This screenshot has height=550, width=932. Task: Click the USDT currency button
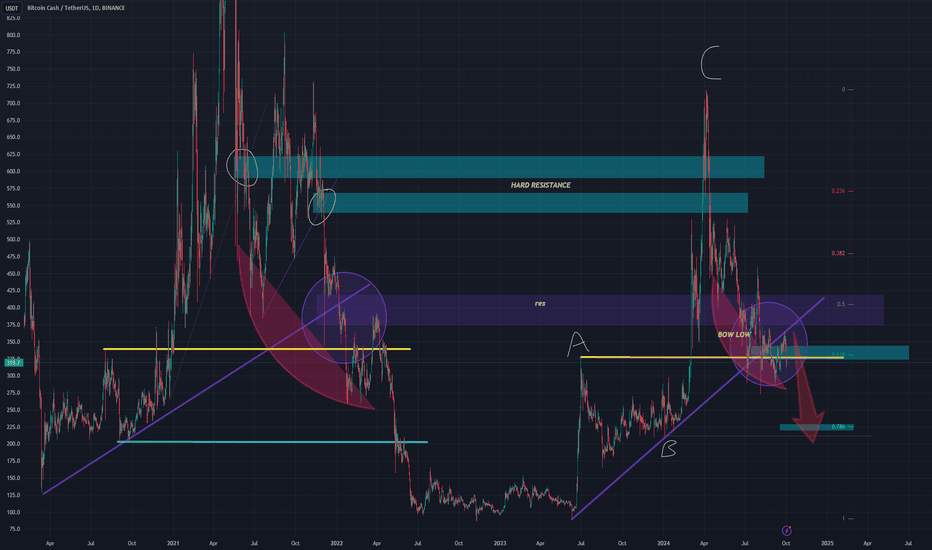click(x=12, y=8)
